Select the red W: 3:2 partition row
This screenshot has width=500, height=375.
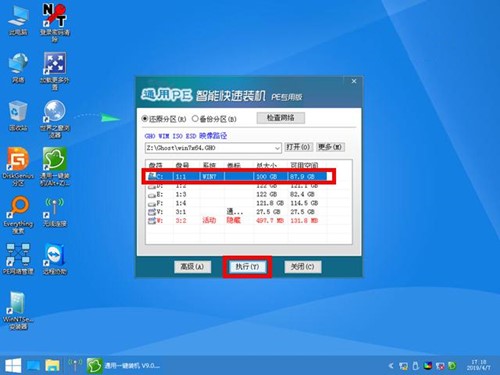(237, 220)
